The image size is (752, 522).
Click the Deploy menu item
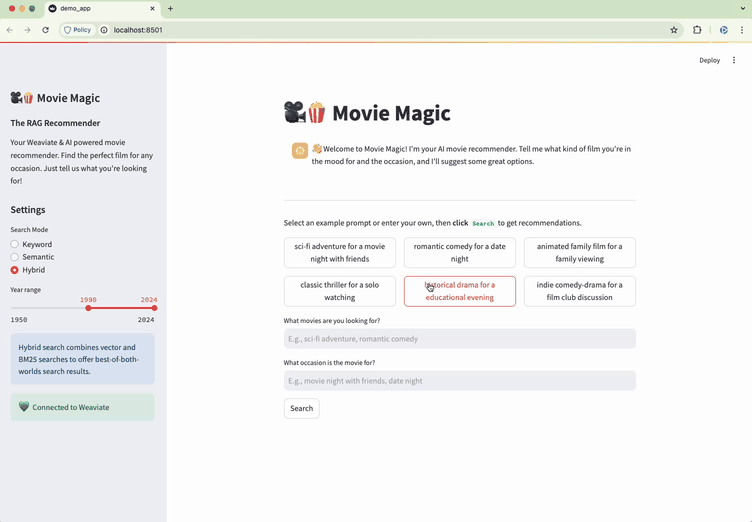[x=709, y=60]
